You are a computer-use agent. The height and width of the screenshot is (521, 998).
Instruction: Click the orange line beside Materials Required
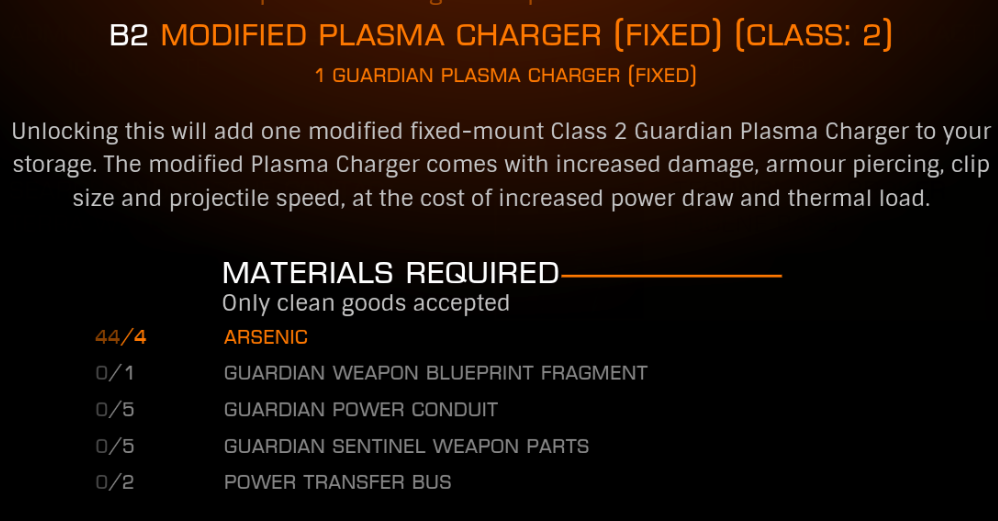coord(671,275)
